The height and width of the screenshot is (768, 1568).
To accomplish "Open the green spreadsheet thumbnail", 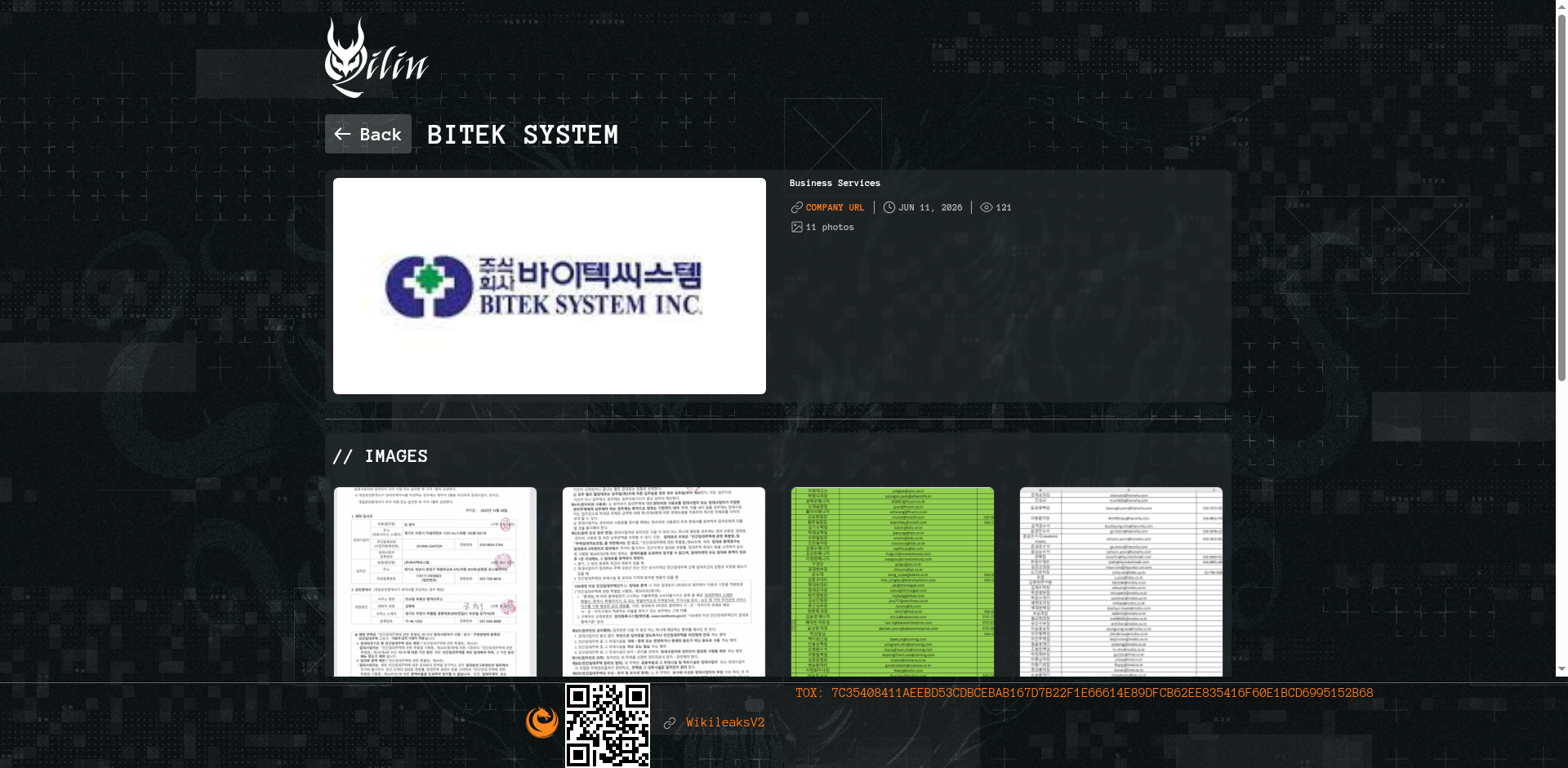I will 893,582.
